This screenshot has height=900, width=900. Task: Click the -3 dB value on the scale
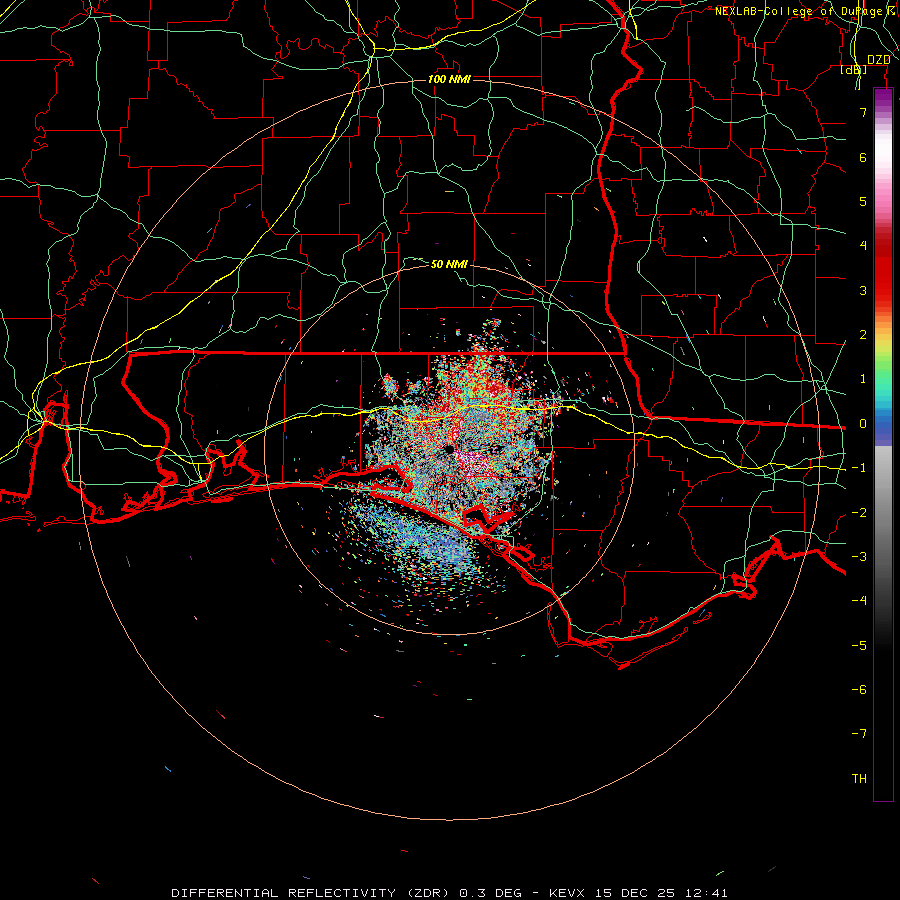[859, 557]
